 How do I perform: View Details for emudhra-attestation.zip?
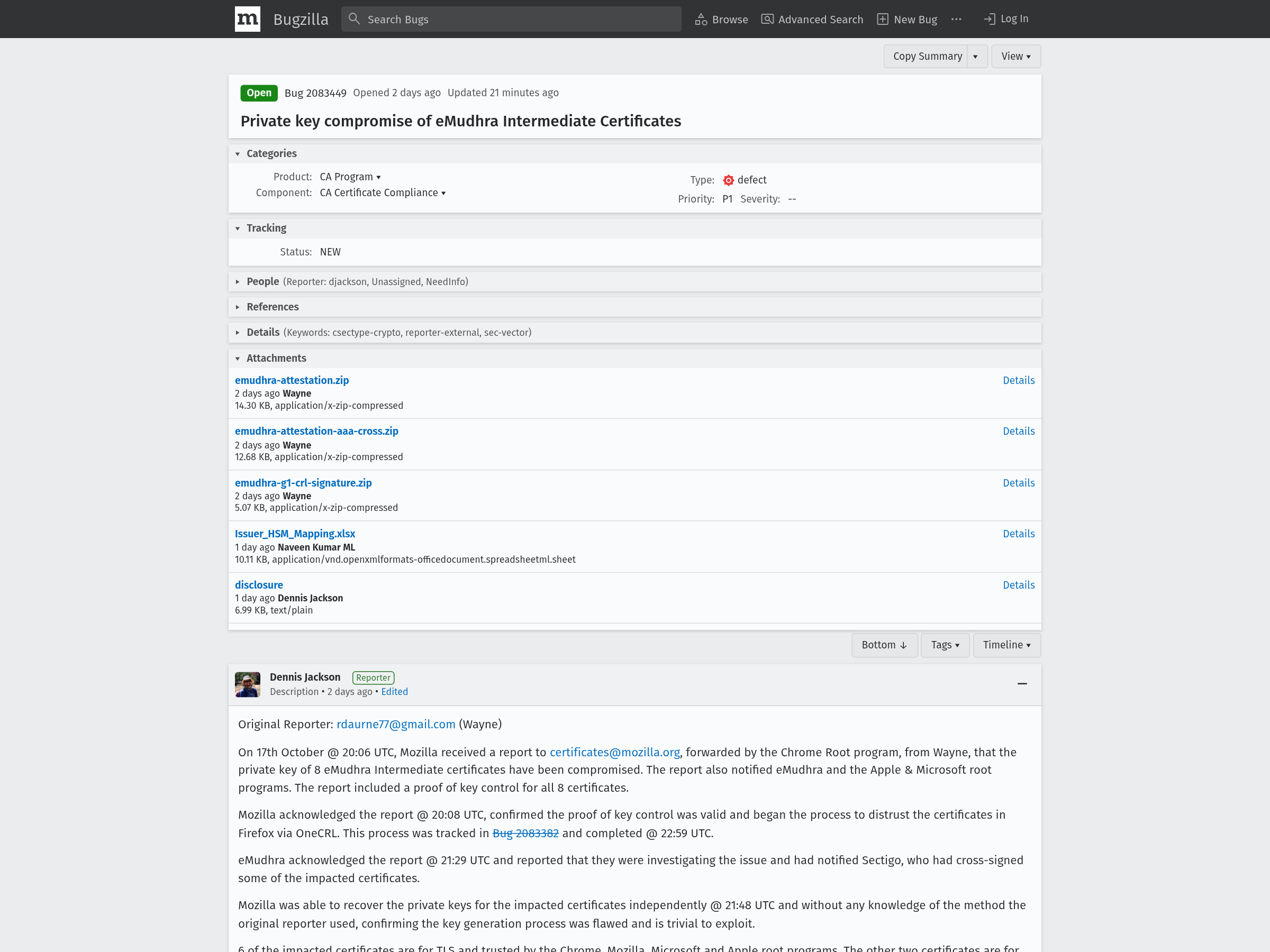pos(1019,380)
